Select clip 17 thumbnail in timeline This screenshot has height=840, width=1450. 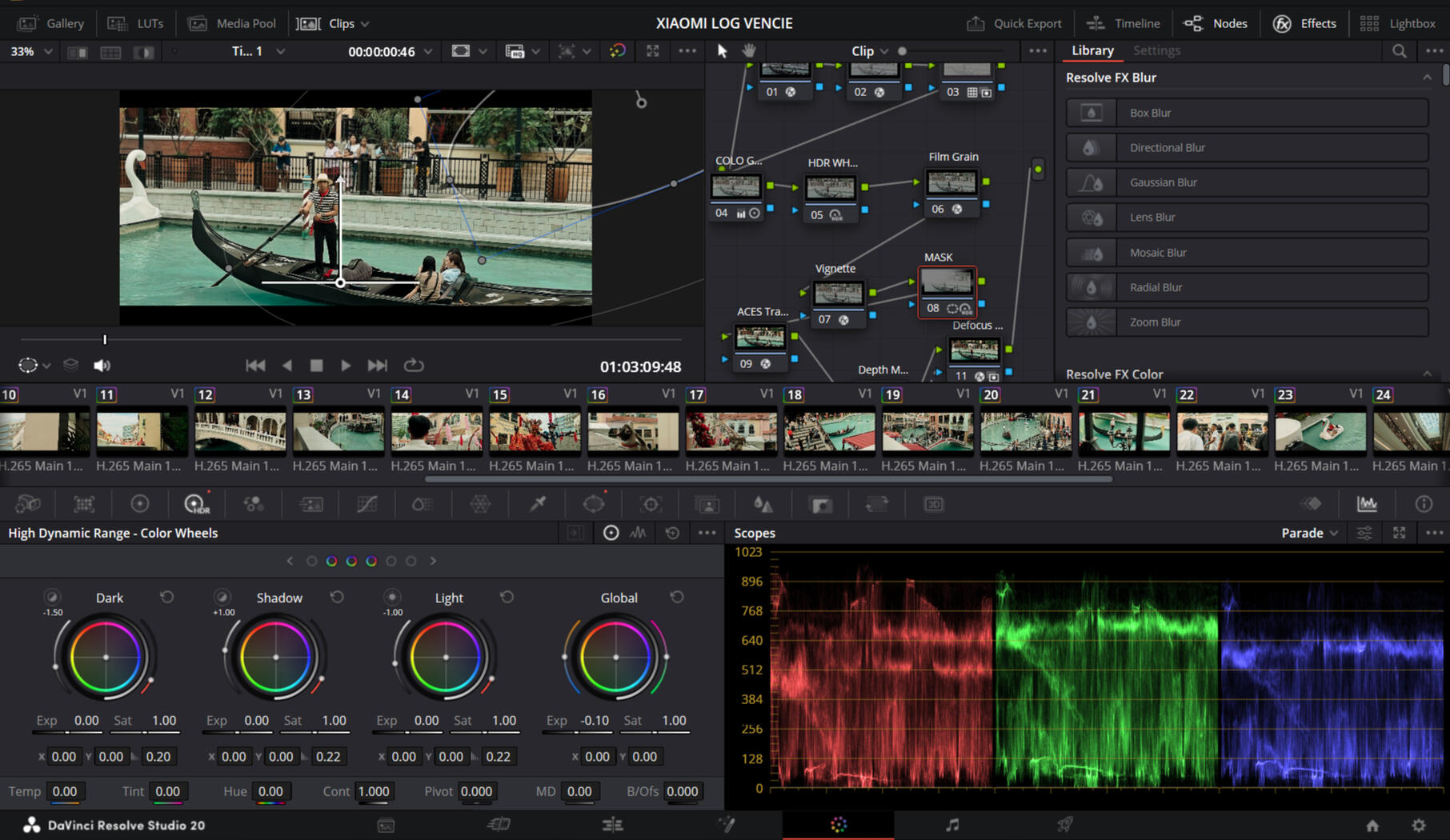coord(731,431)
